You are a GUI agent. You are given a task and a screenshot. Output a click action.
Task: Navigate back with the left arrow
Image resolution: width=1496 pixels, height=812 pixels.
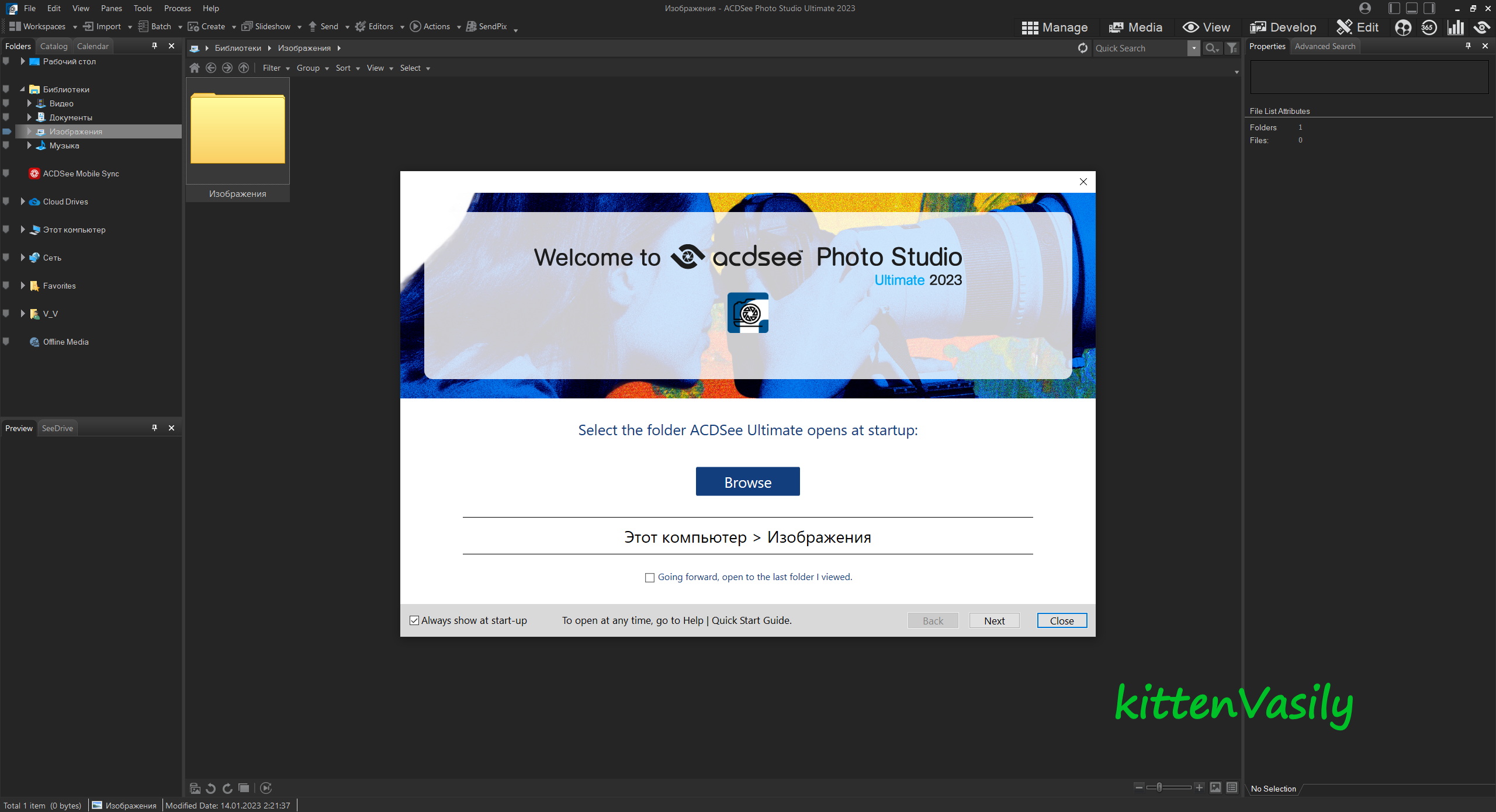coord(211,68)
